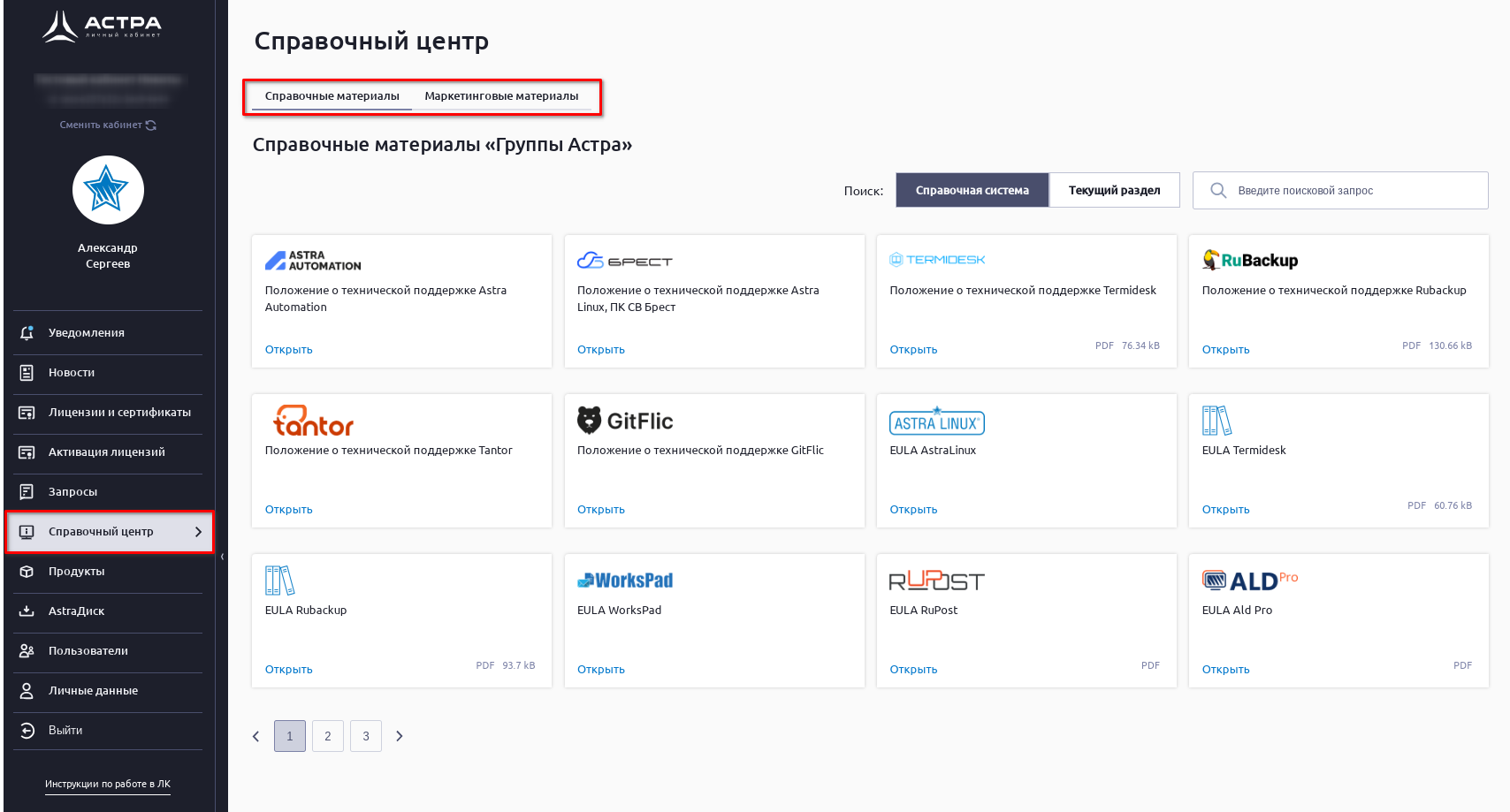Click the Products cube icon
Viewport: 1510px width, 812px height.
27,572
